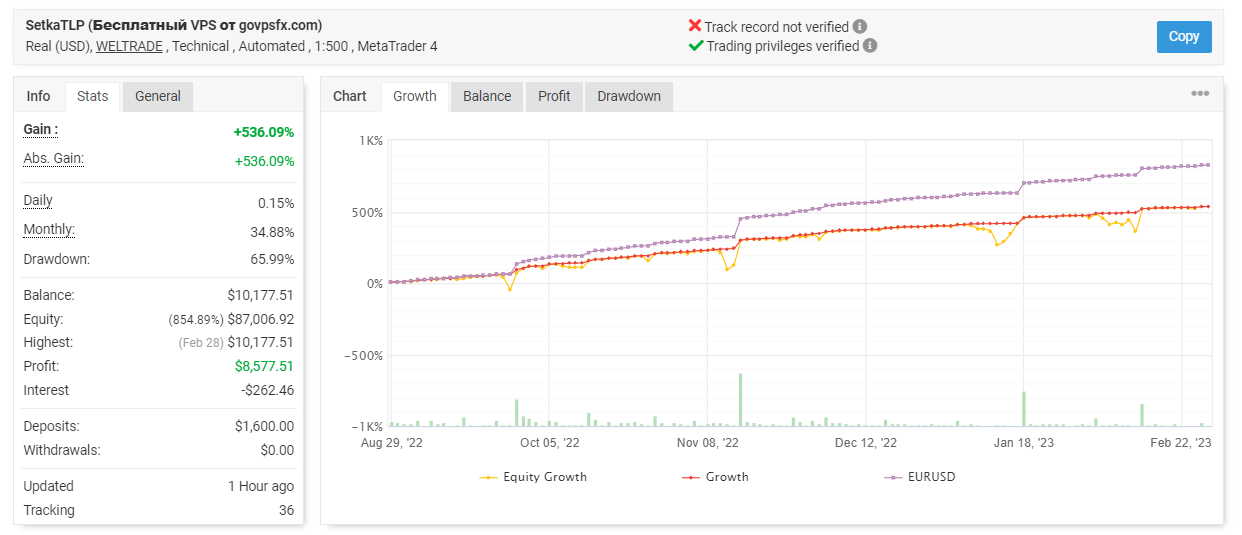Screen dimensions: 1242x535
Task: Click info icon next to Track record not verified
Action: [860, 27]
